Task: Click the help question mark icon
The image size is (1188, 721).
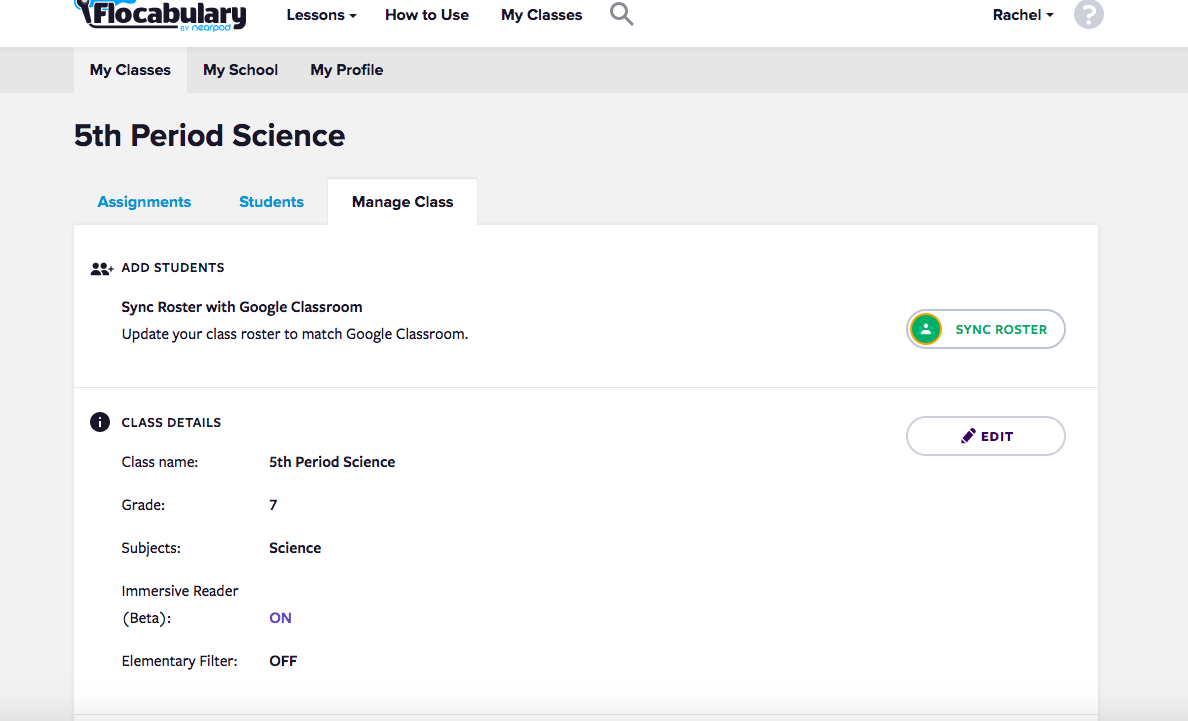Action: point(1088,15)
